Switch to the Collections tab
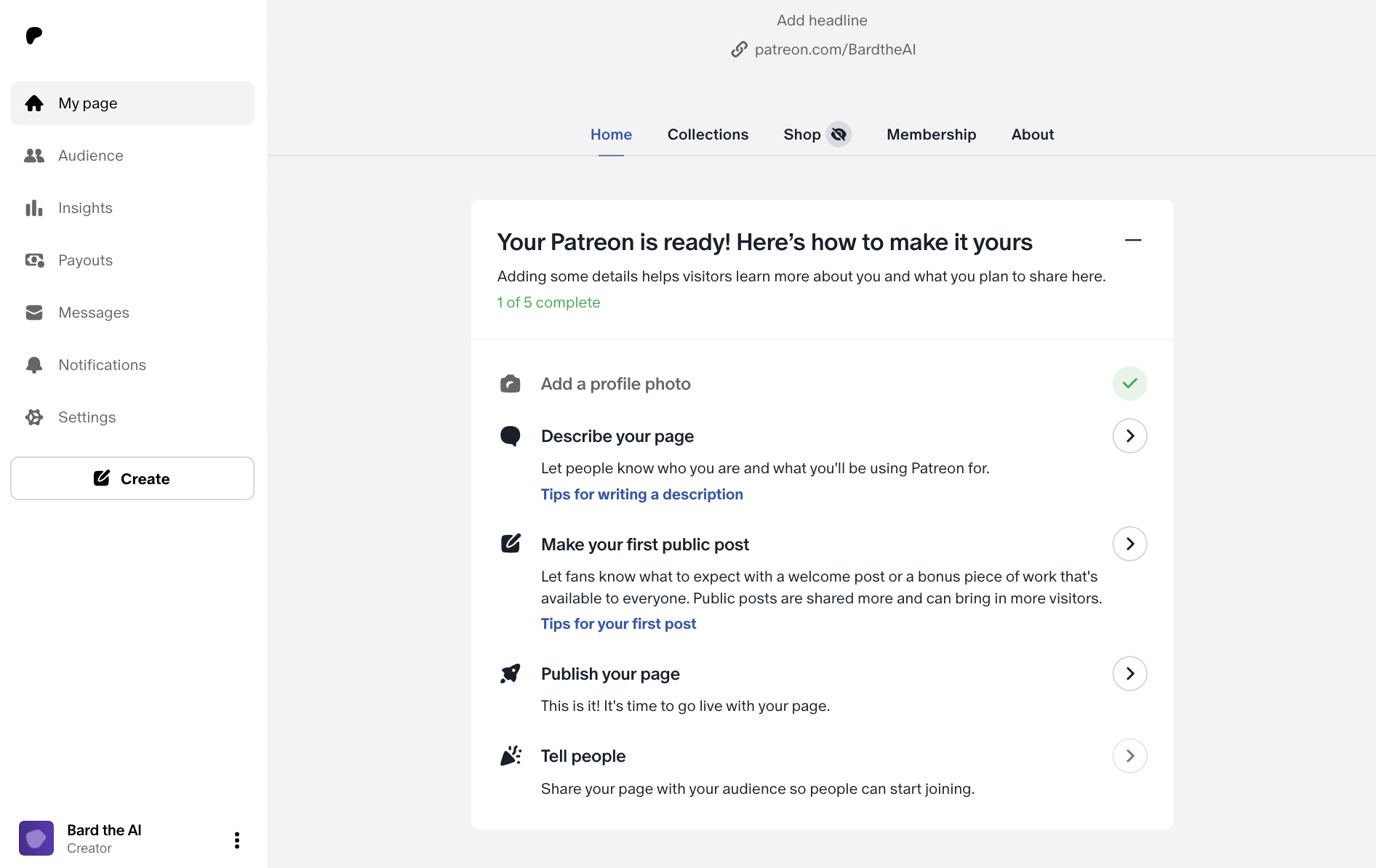Image resolution: width=1376 pixels, height=868 pixels. [708, 134]
